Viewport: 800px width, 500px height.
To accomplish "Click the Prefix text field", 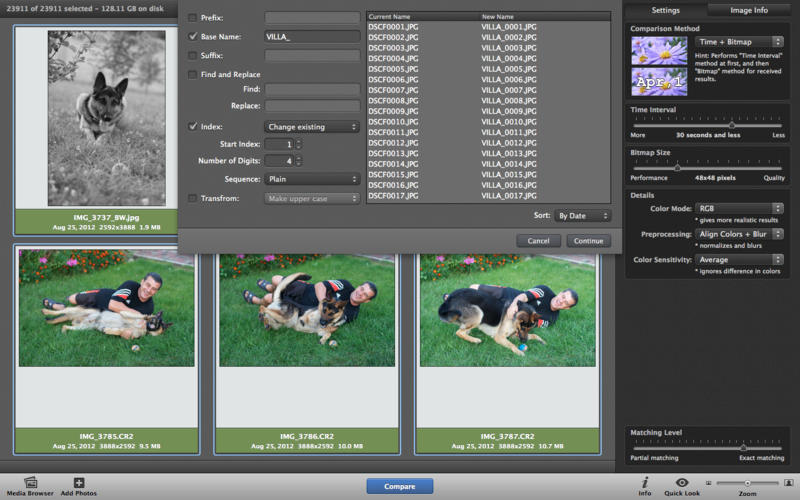I will click(312, 18).
